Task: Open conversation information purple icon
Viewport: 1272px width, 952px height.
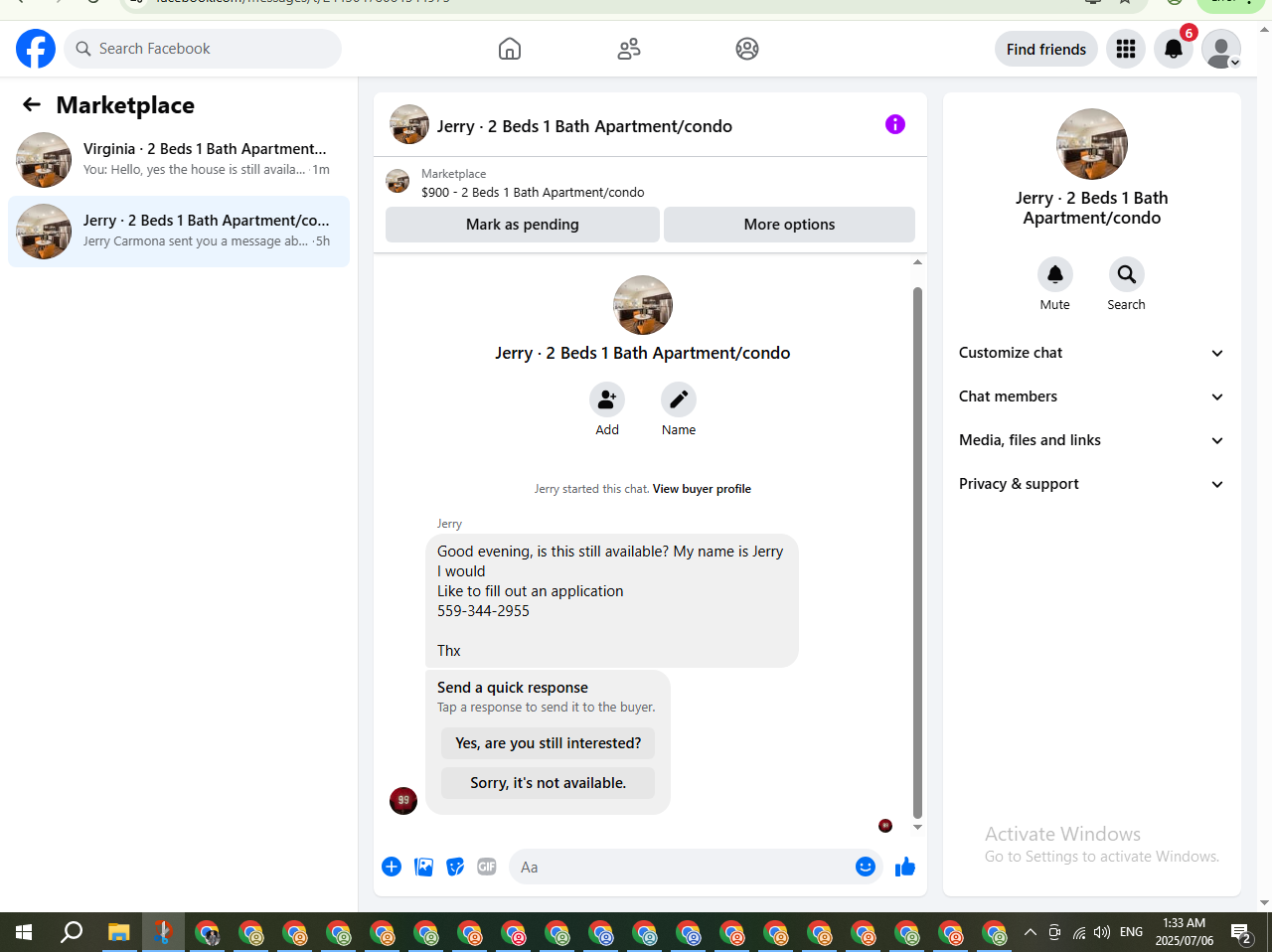Action: (895, 124)
